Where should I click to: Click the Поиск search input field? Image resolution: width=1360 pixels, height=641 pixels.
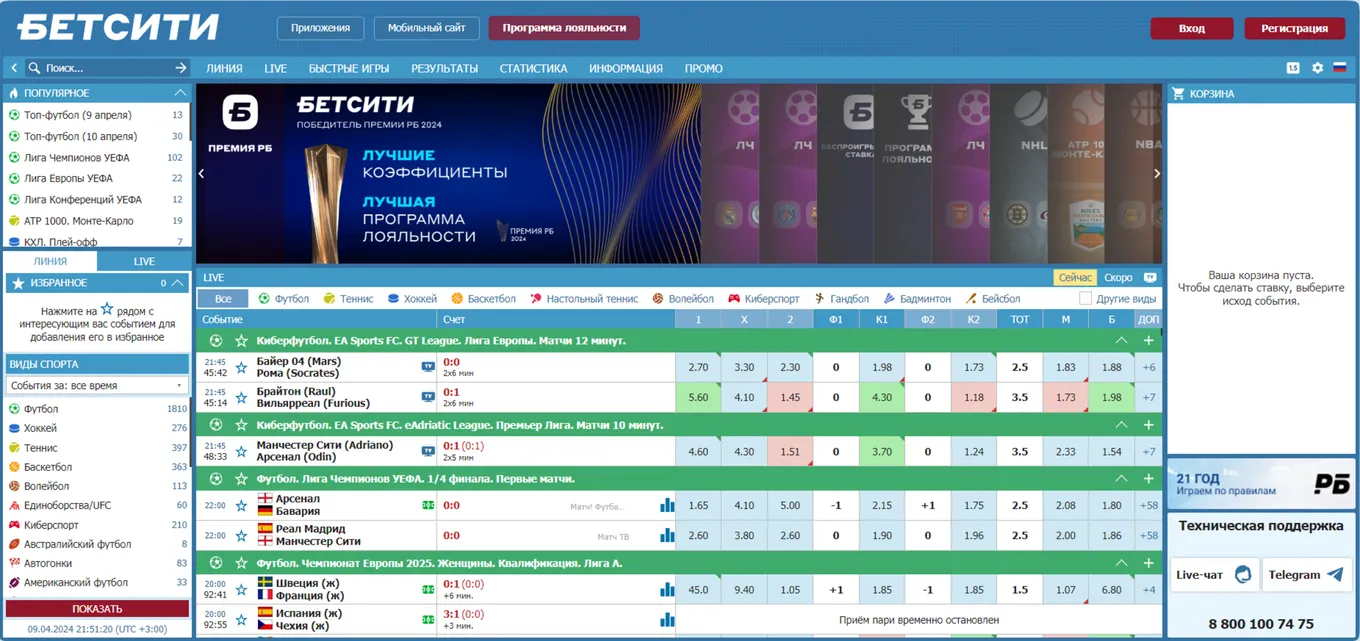[107, 68]
